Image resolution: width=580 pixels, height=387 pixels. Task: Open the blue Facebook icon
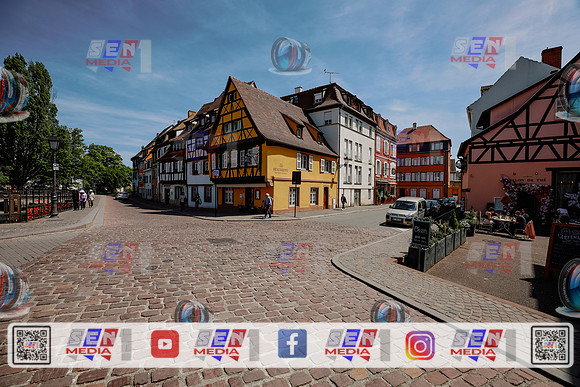click(x=292, y=343)
